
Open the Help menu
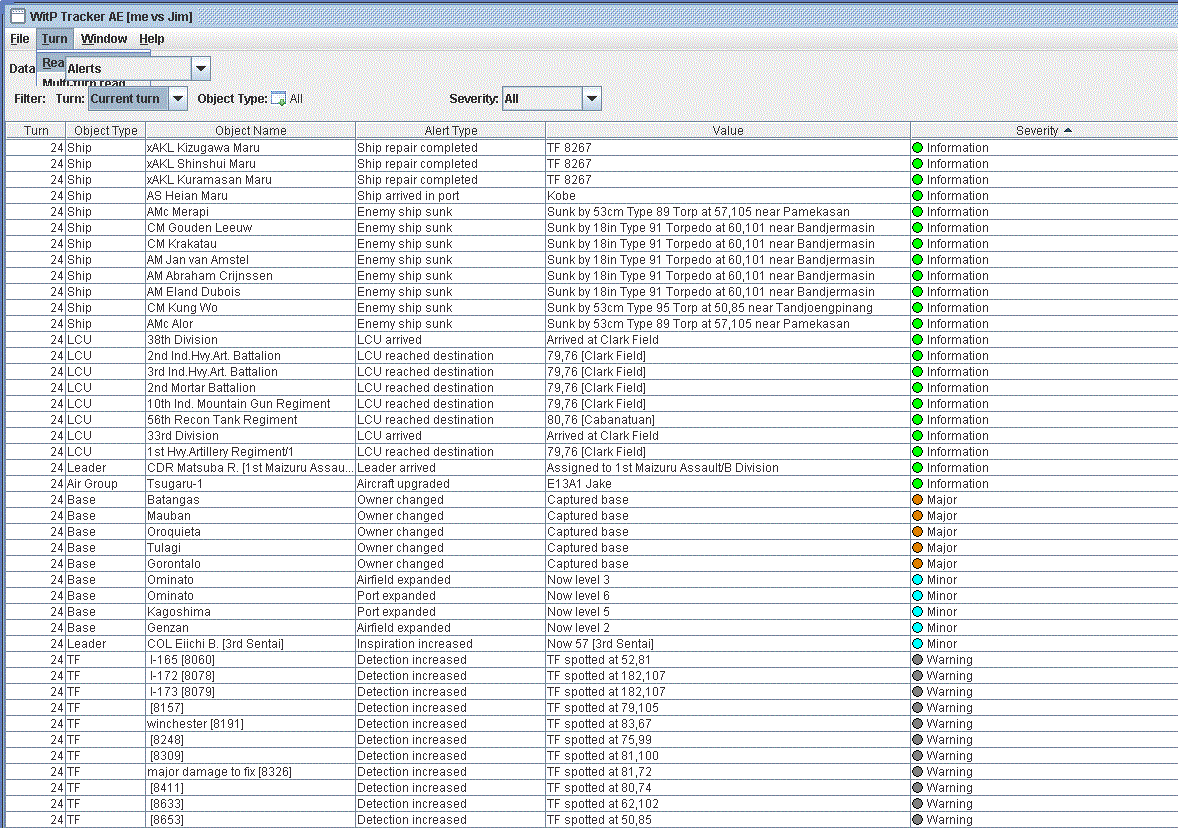click(x=152, y=39)
